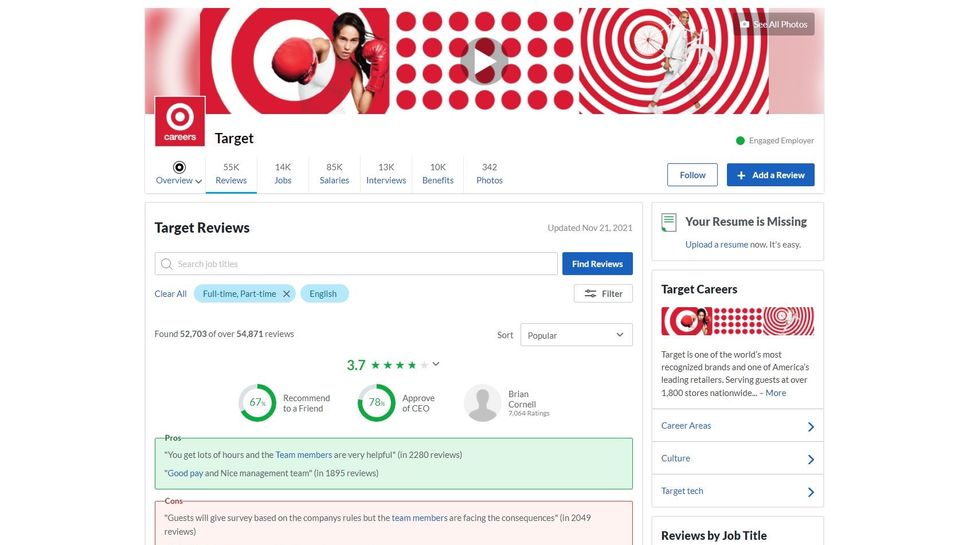The height and width of the screenshot is (545, 970).
Task: Click Brian Cornell's avatar
Action: click(x=482, y=403)
